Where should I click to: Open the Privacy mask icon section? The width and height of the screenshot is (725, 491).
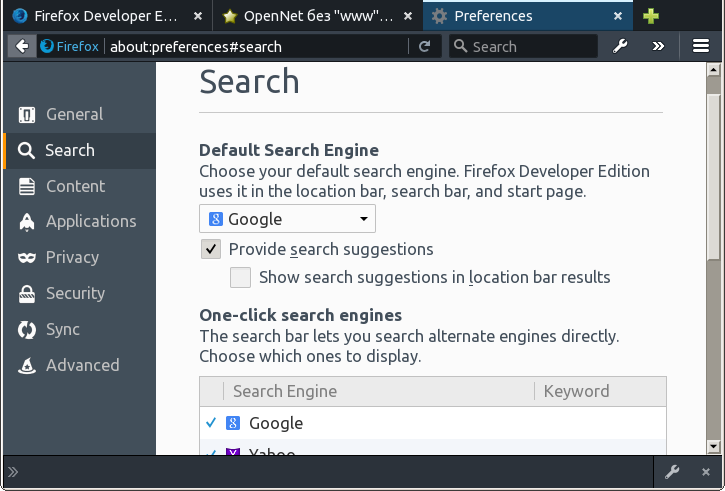(72, 257)
